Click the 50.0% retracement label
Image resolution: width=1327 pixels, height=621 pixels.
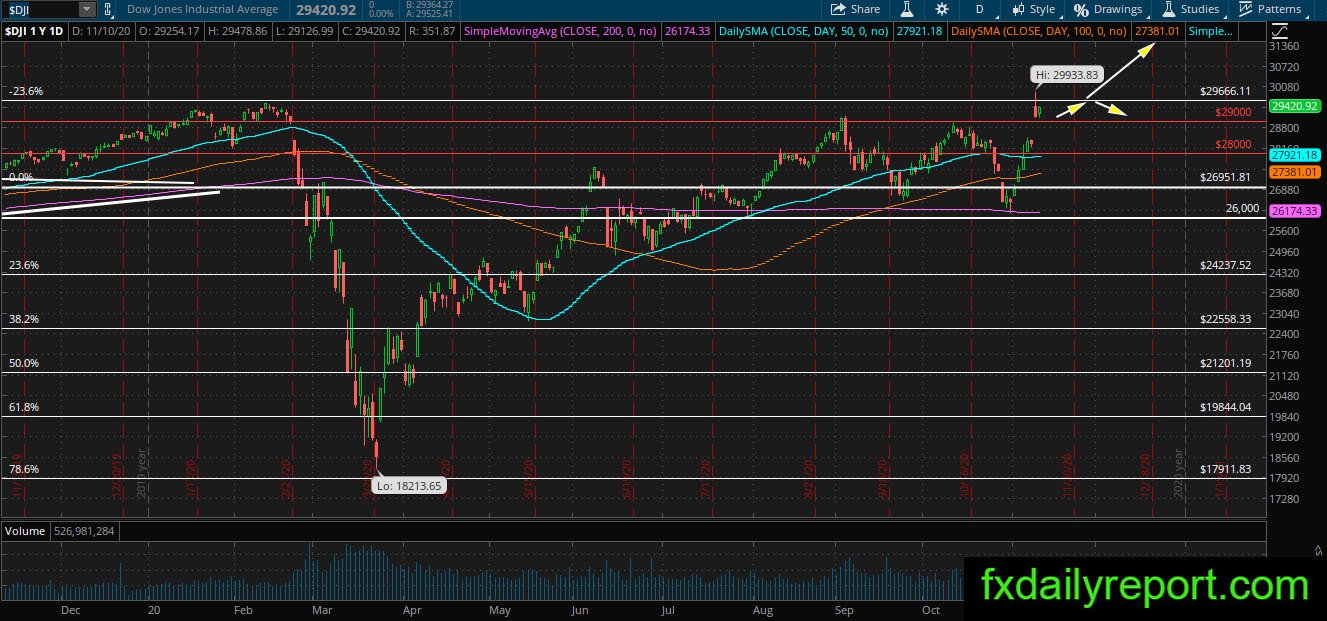coord(24,363)
